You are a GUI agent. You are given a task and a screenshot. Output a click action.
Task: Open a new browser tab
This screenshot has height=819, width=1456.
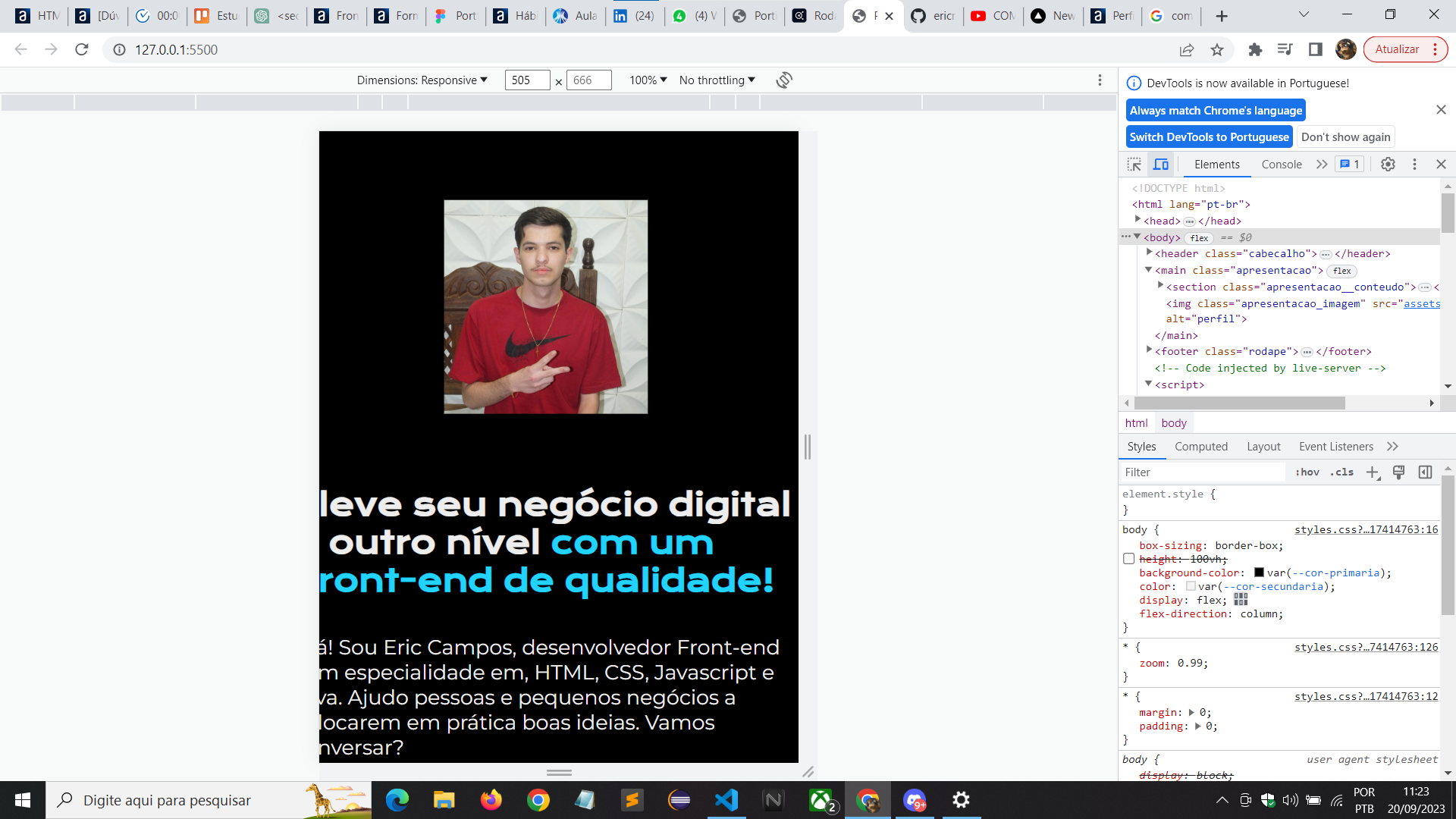[1222, 16]
